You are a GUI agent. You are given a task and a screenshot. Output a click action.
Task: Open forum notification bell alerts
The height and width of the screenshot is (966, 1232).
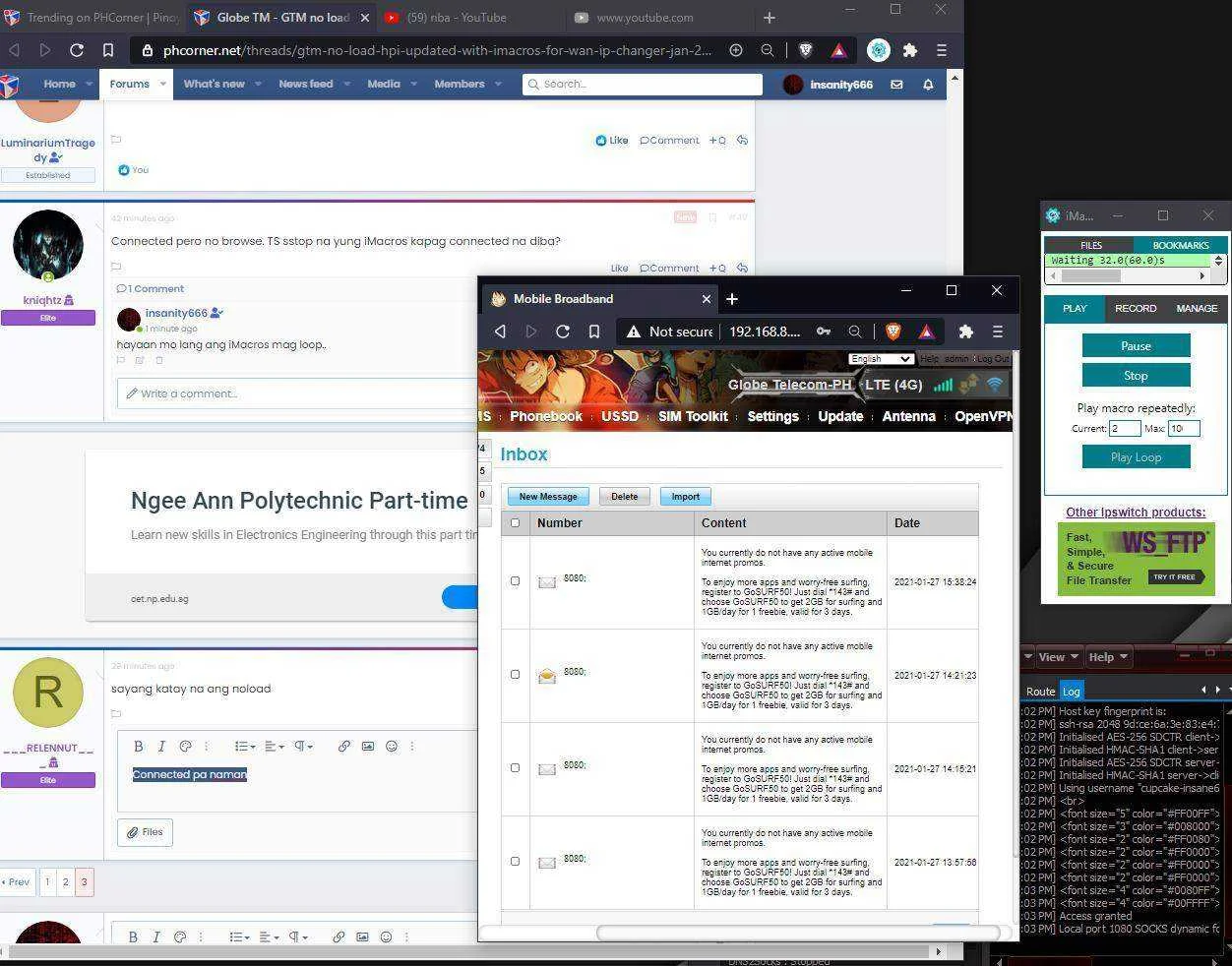click(928, 85)
